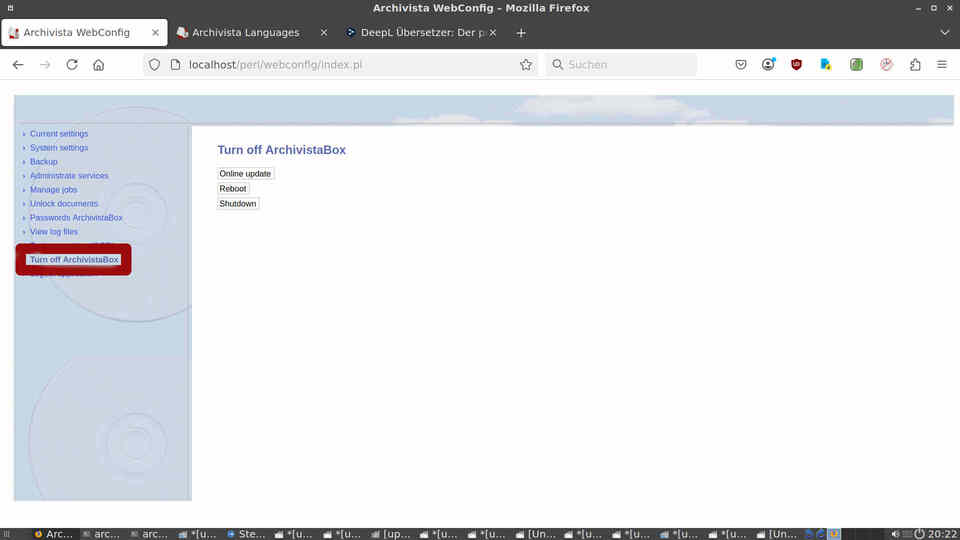The image size is (960, 540).
Task: Switch to the DeepL Übersetzer tab
Action: [422, 33]
